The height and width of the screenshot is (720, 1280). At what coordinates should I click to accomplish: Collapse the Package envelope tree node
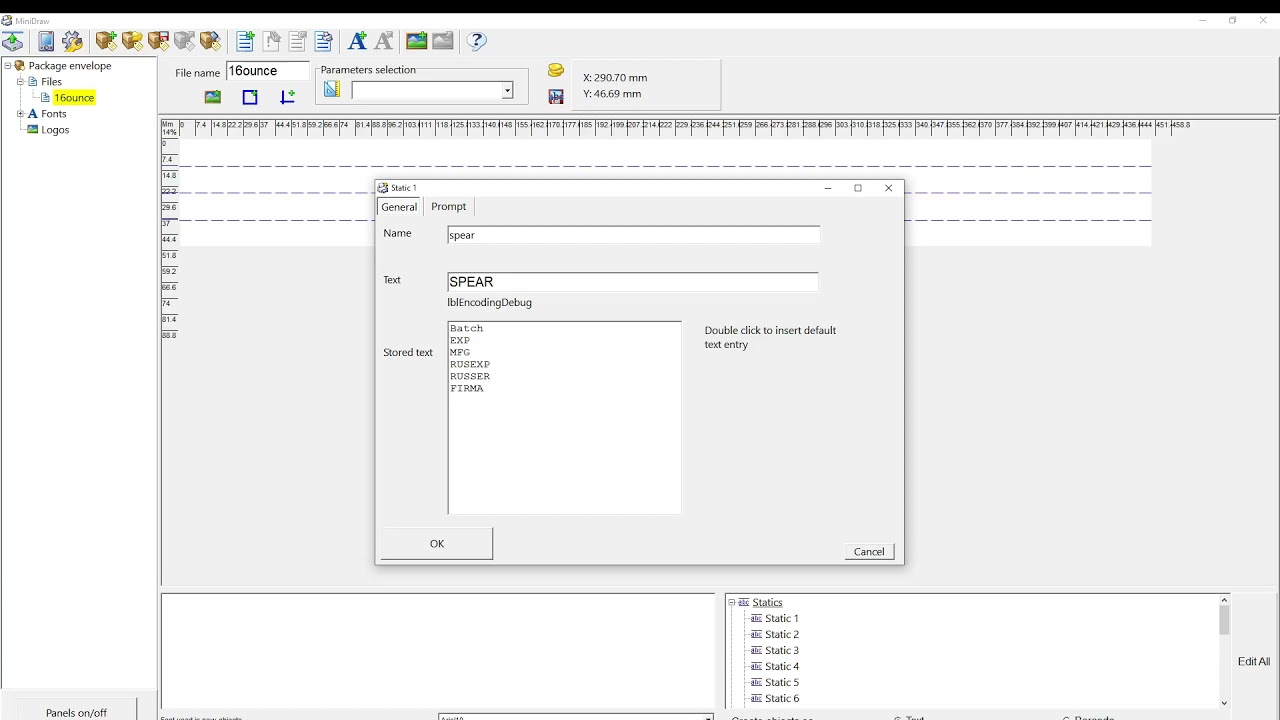click(7, 66)
